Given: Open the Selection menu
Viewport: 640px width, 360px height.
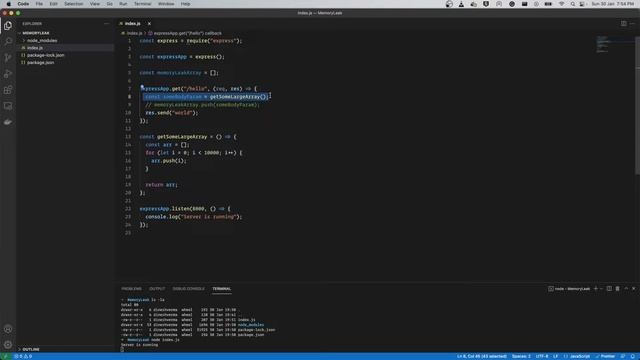Looking at the screenshot, I should tap(73, 4).
